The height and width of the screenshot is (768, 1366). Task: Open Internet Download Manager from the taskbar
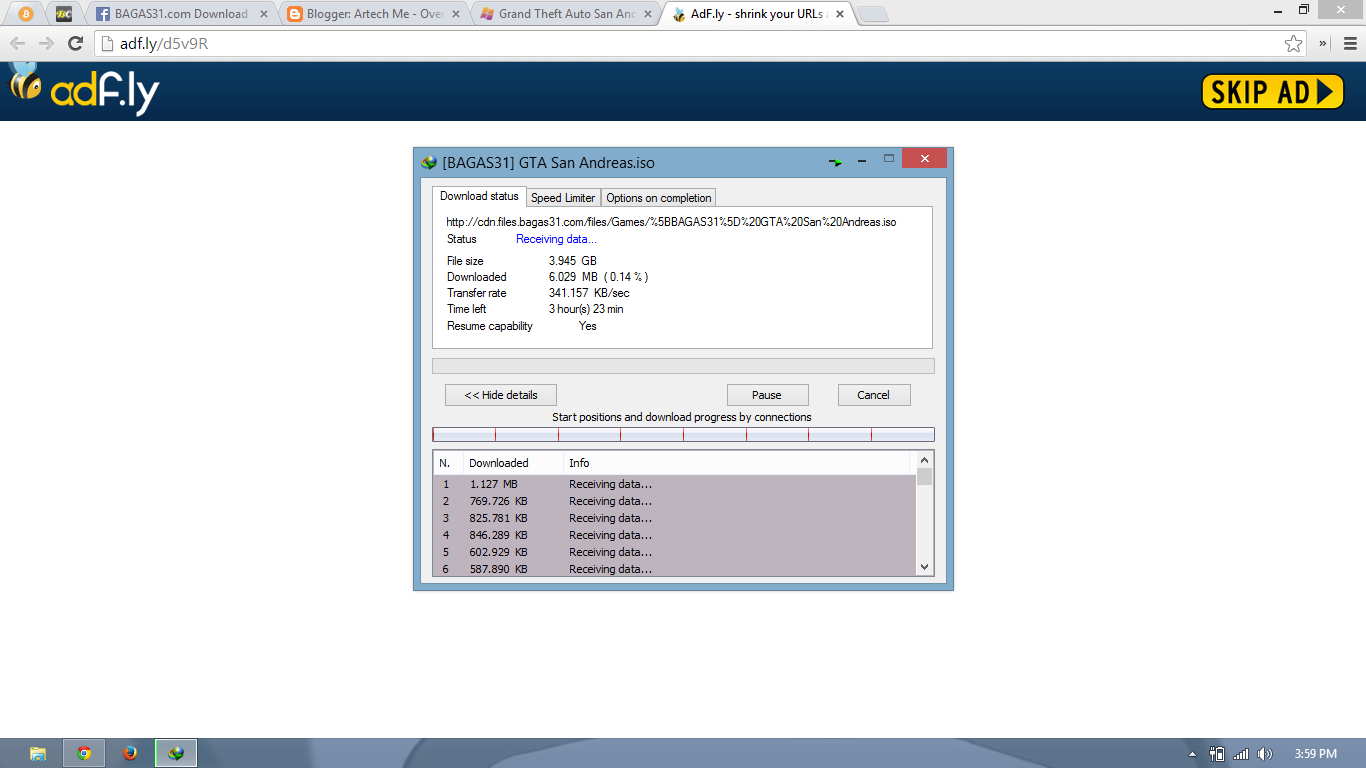[176, 753]
